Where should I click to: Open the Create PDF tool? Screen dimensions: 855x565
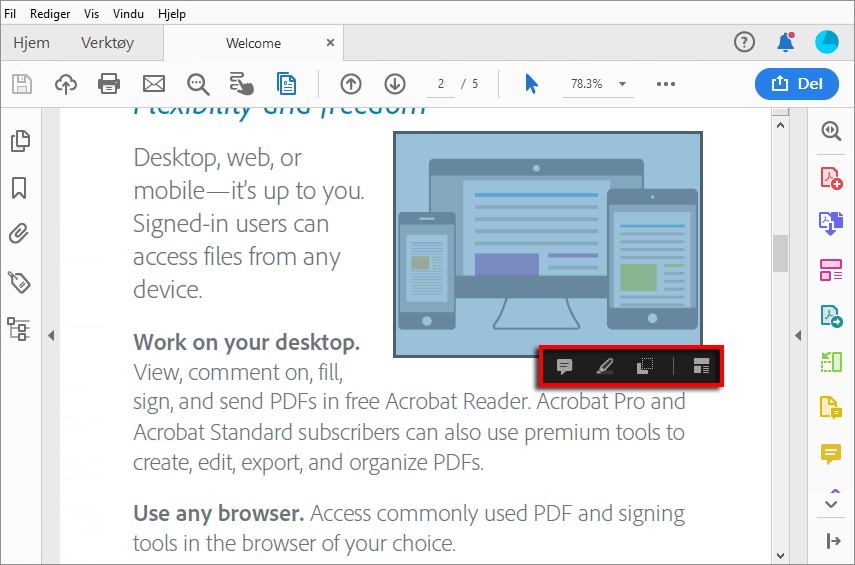click(x=832, y=178)
